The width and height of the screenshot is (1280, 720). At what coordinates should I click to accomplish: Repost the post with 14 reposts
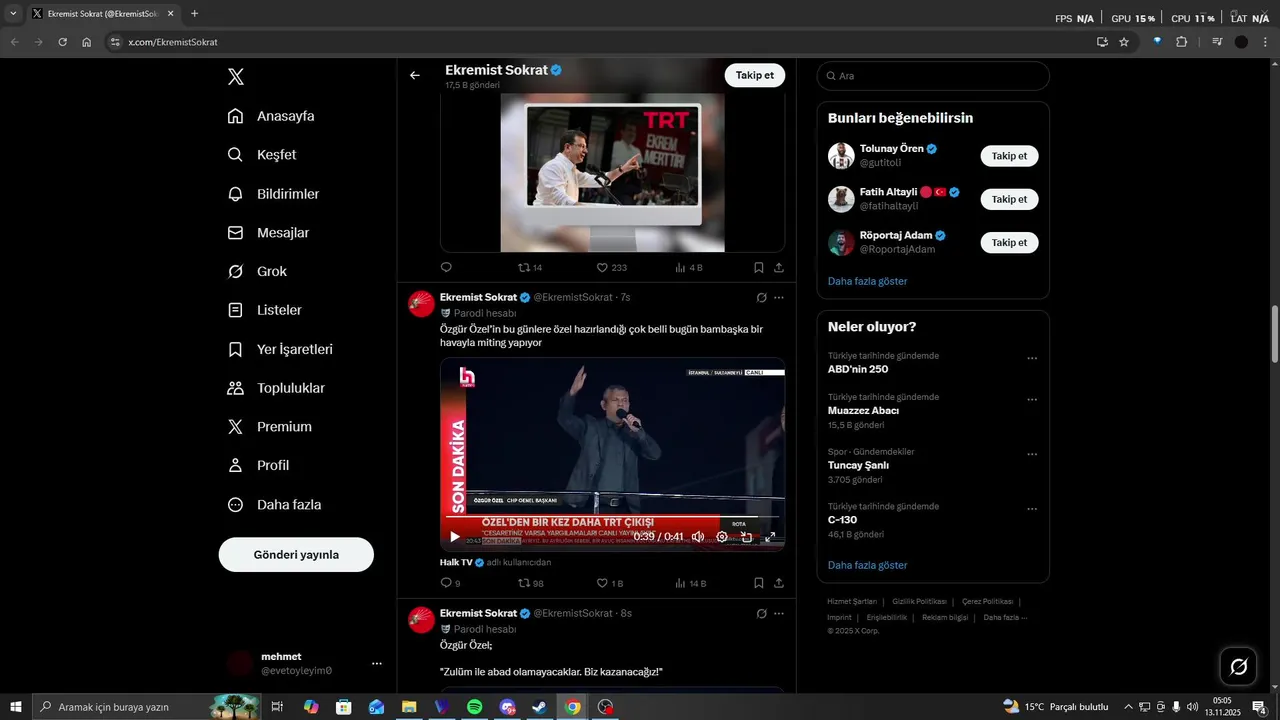[x=524, y=267]
